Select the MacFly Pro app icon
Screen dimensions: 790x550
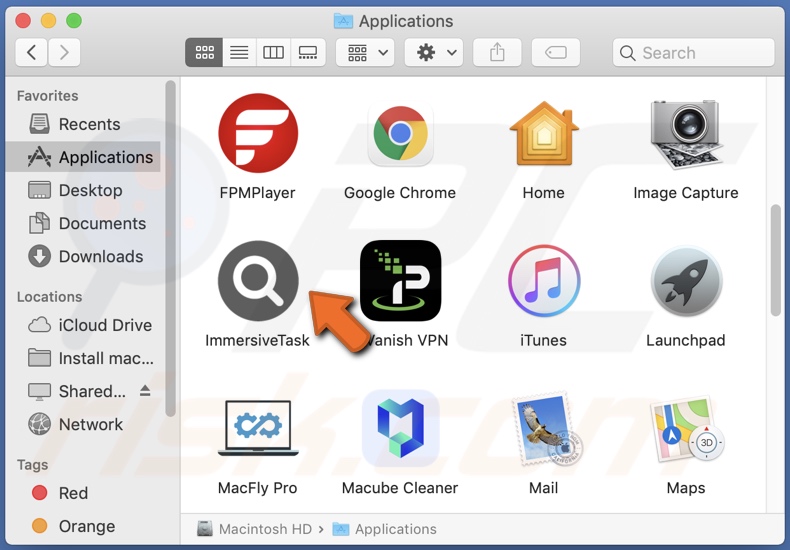click(258, 428)
